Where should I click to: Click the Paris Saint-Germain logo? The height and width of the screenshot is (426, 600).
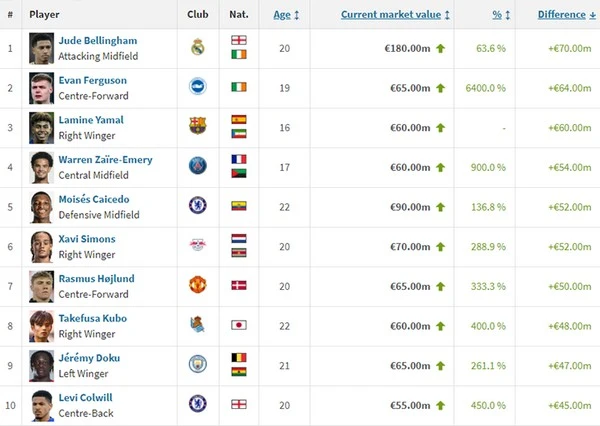pos(198,166)
